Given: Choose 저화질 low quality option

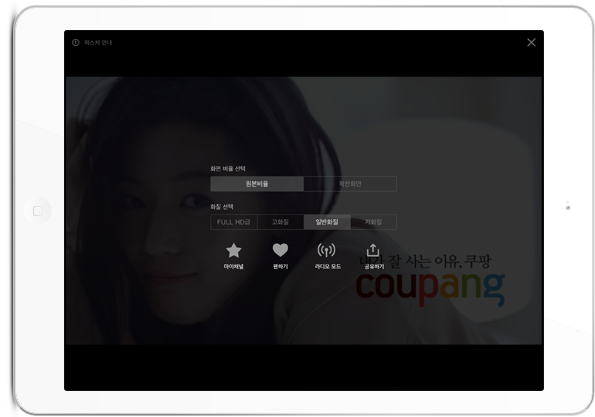Looking at the screenshot, I should coord(373,222).
